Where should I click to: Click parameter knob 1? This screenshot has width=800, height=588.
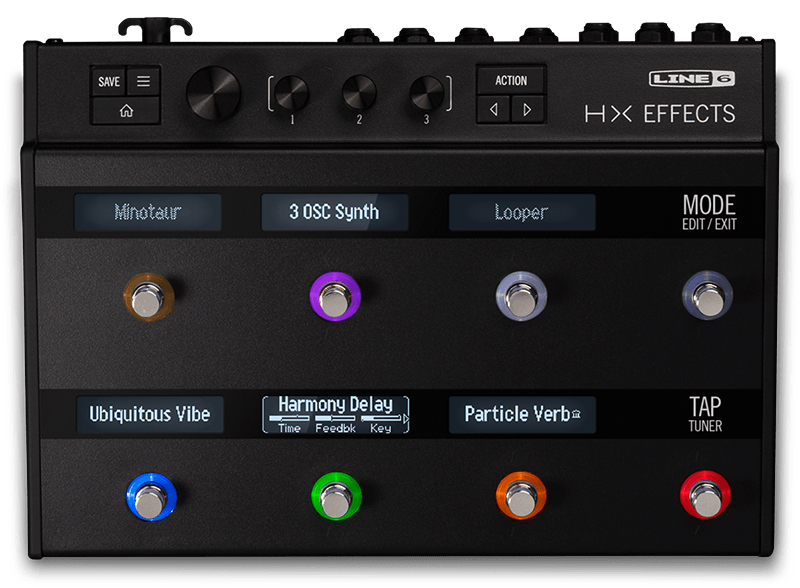tap(291, 92)
